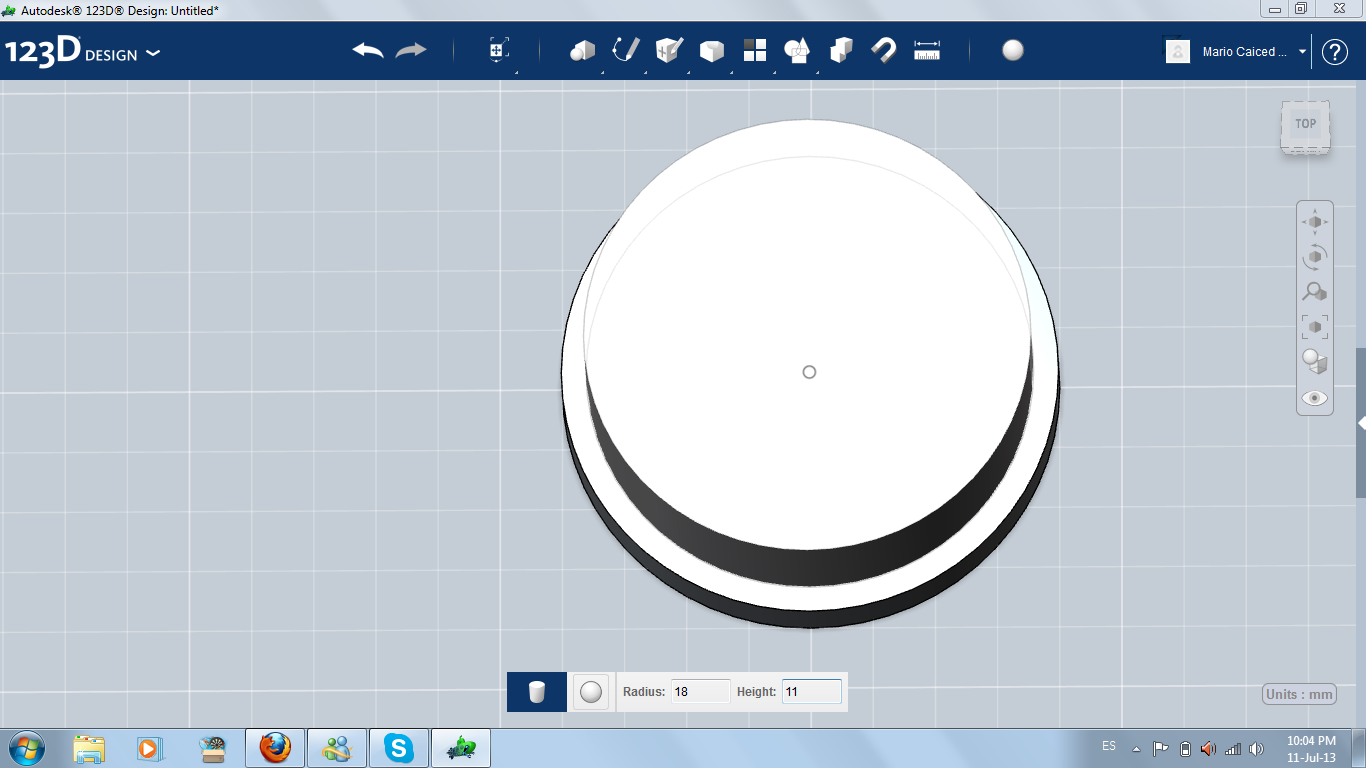Select the Measure ruler tool
The width and height of the screenshot is (1366, 768).
click(927, 50)
